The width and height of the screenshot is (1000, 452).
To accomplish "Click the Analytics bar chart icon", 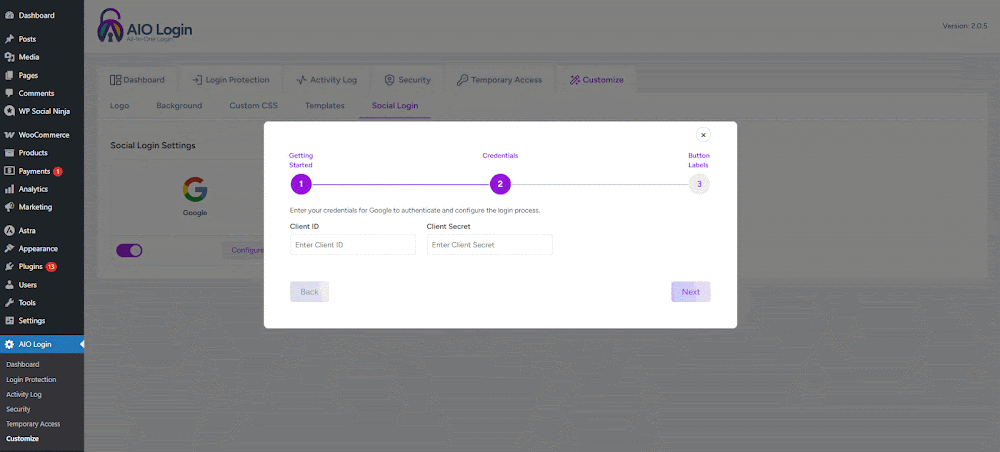I will (x=10, y=189).
